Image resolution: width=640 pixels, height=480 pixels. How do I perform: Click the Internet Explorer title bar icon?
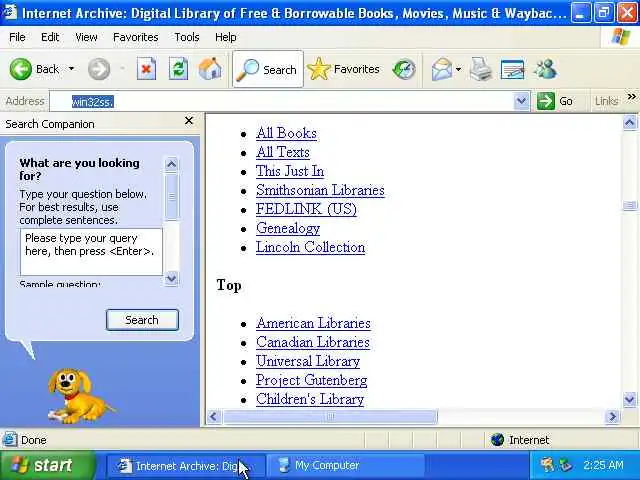click(x=10, y=12)
